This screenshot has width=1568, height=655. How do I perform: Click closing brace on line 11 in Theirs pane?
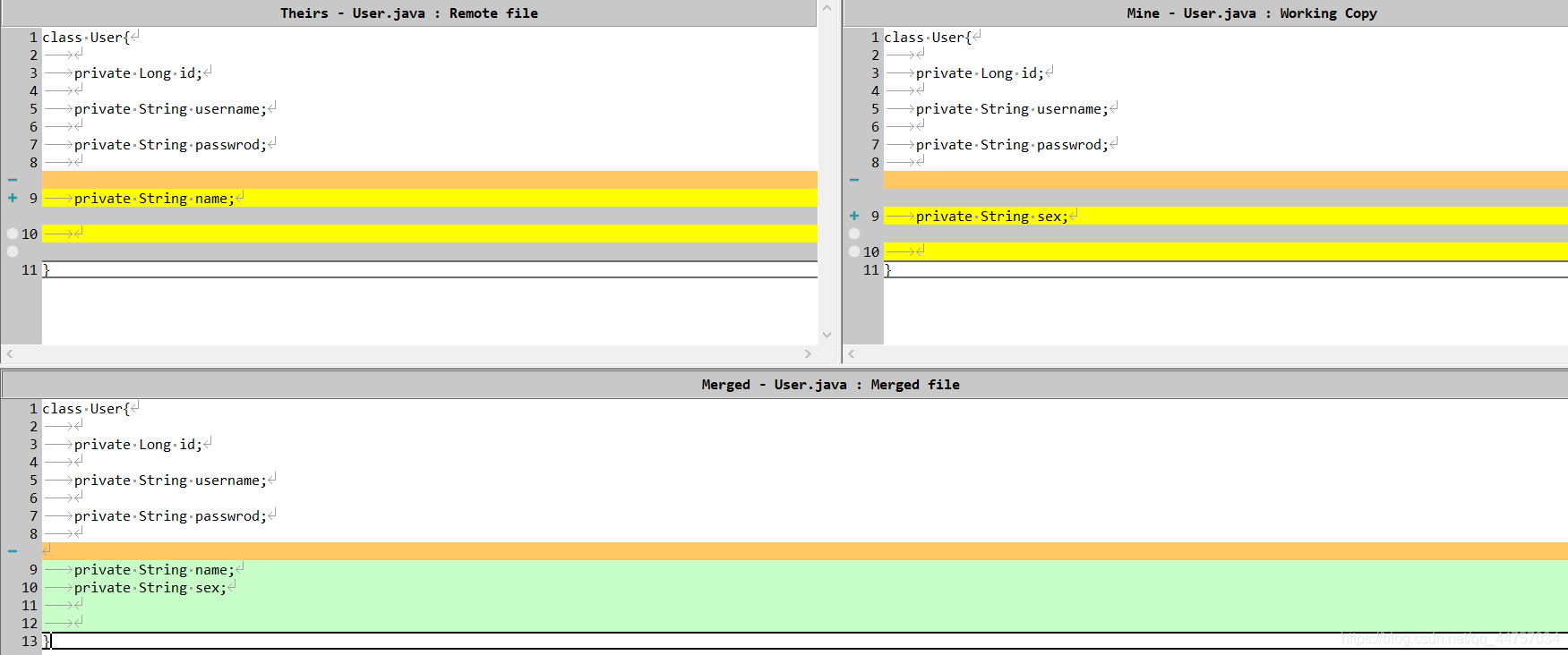pyautogui.click(x=46, y=269)
